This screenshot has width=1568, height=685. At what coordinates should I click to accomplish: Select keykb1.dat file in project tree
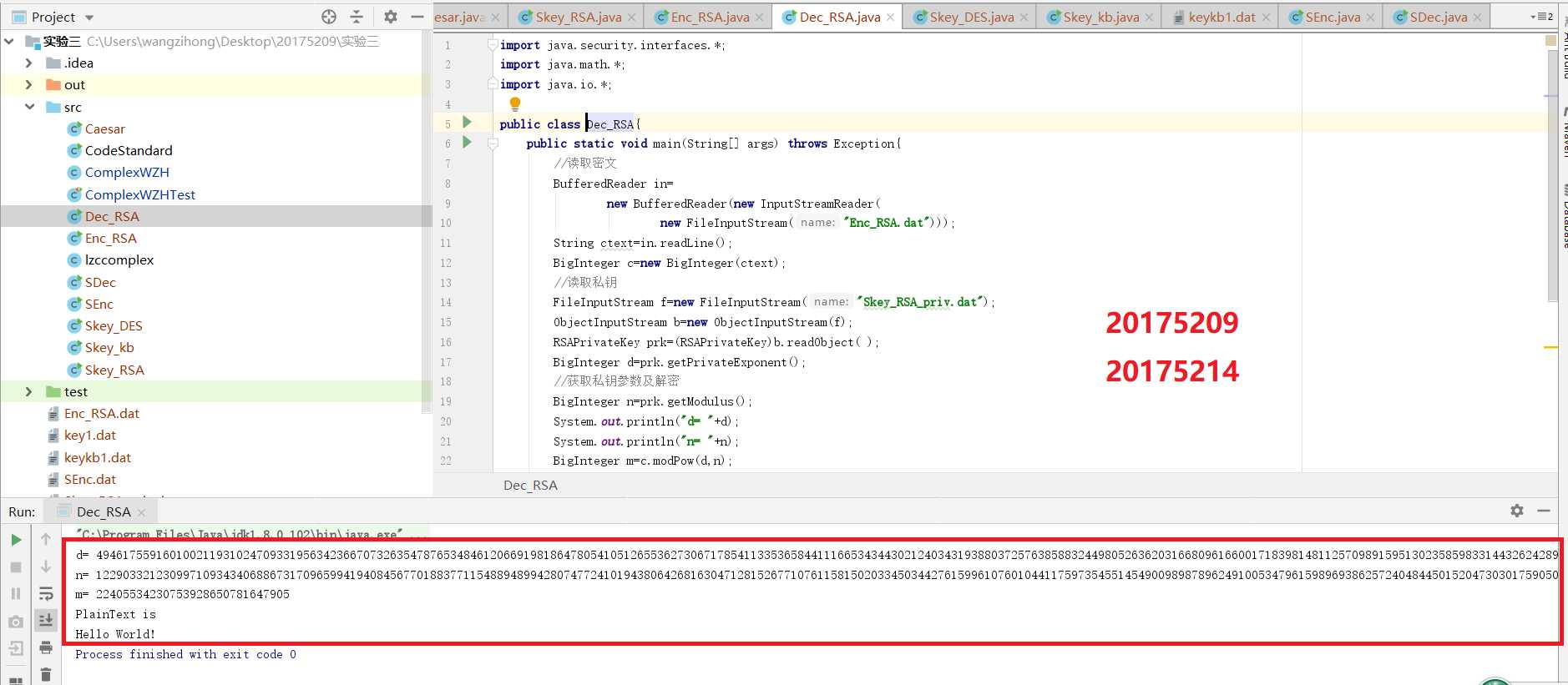pyautogui.click(x=97, y=457)
